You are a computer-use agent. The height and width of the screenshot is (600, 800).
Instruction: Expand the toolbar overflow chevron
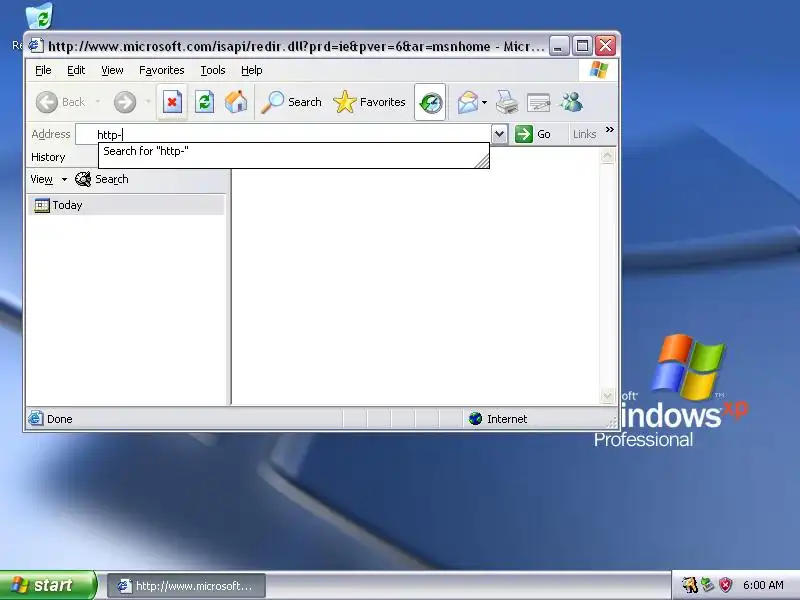click(610, 130)
